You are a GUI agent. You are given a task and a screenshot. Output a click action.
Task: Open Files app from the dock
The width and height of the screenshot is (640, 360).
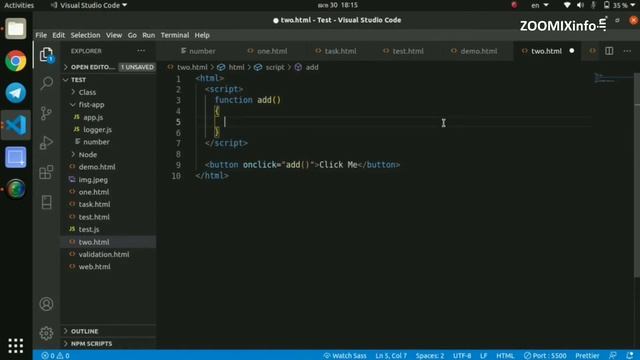point(16,29)
